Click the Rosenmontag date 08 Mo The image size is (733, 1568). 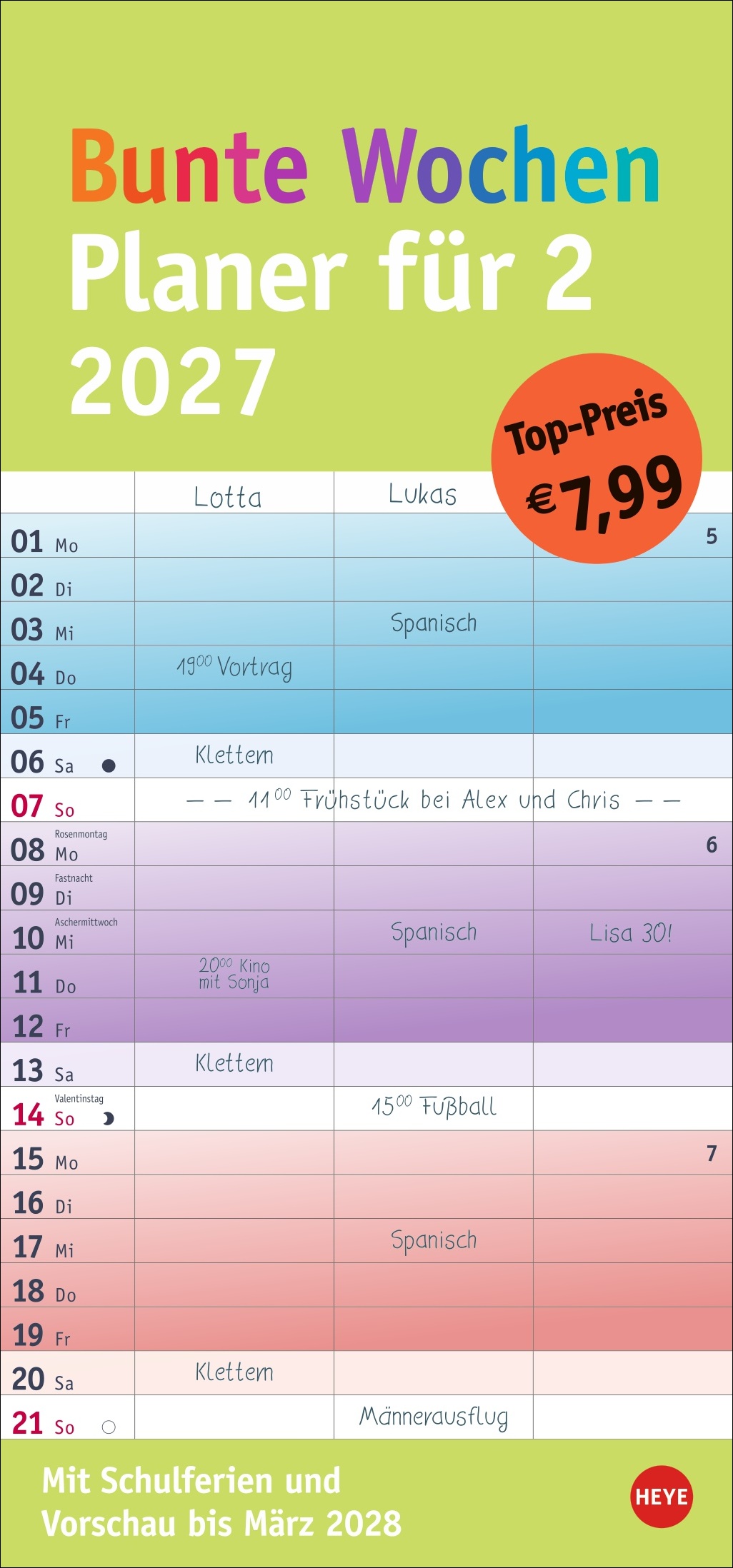[44, 850]
